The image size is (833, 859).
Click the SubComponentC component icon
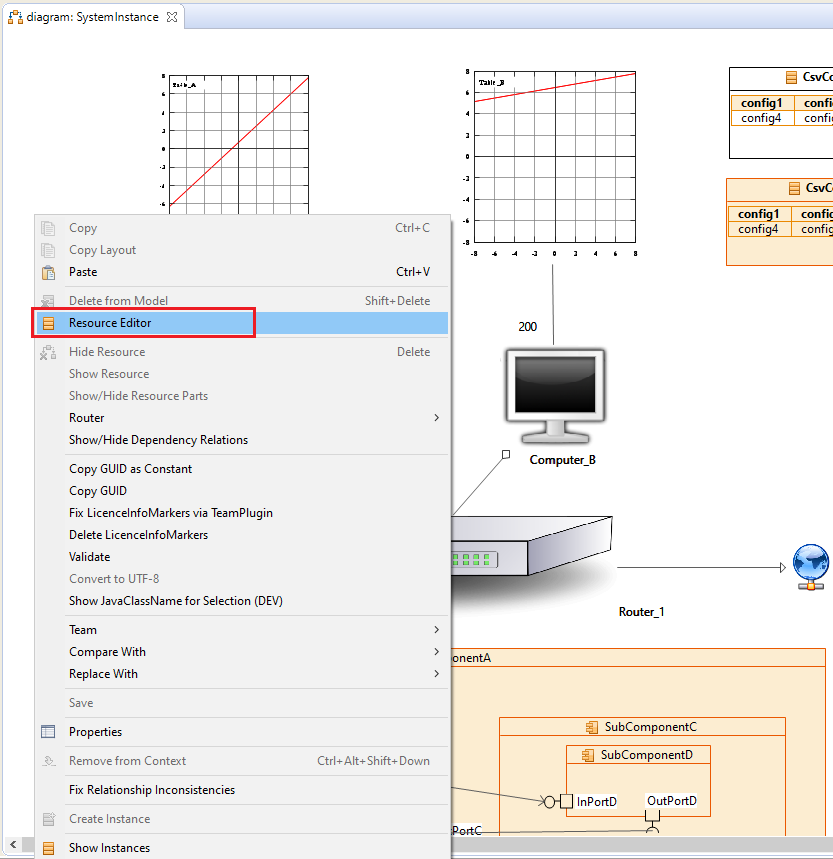[590, 727]
